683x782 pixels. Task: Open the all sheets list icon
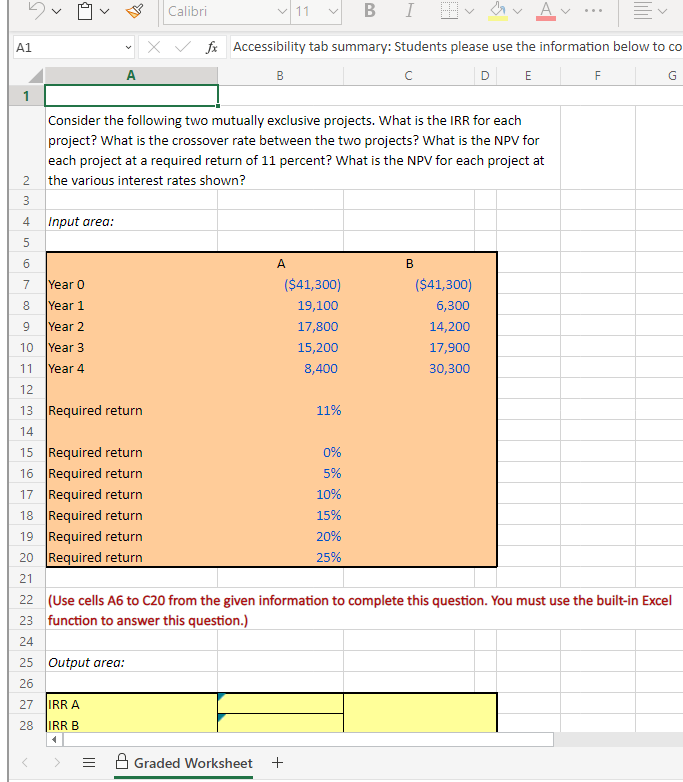[x=89, y=763]
